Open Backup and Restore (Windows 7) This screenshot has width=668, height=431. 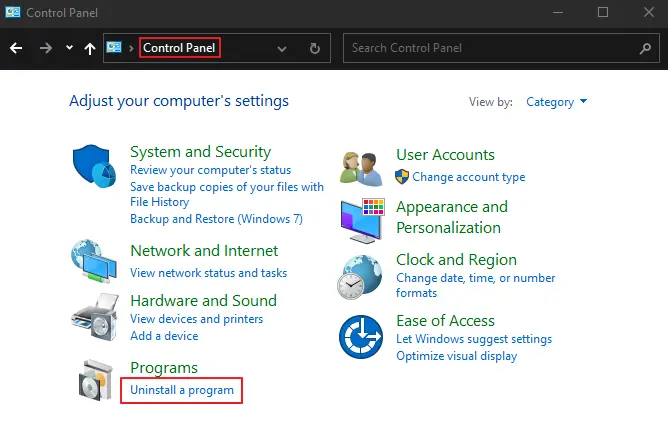[x=216, y=219]
